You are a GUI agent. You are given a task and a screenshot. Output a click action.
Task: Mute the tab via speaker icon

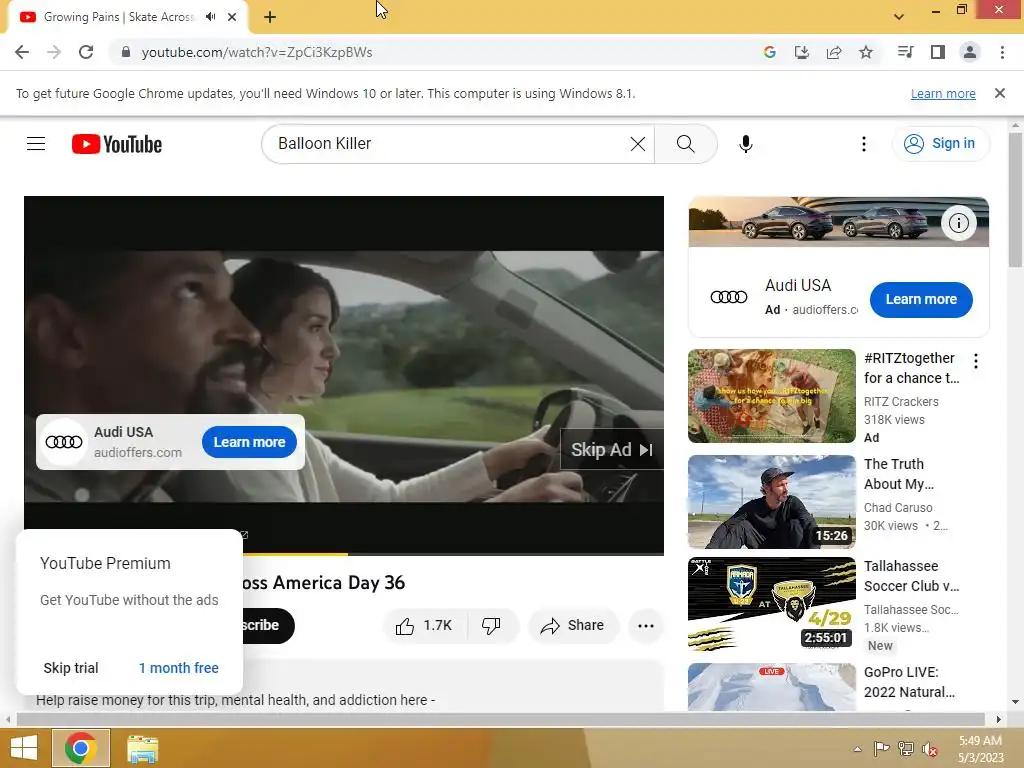point(210,17)
